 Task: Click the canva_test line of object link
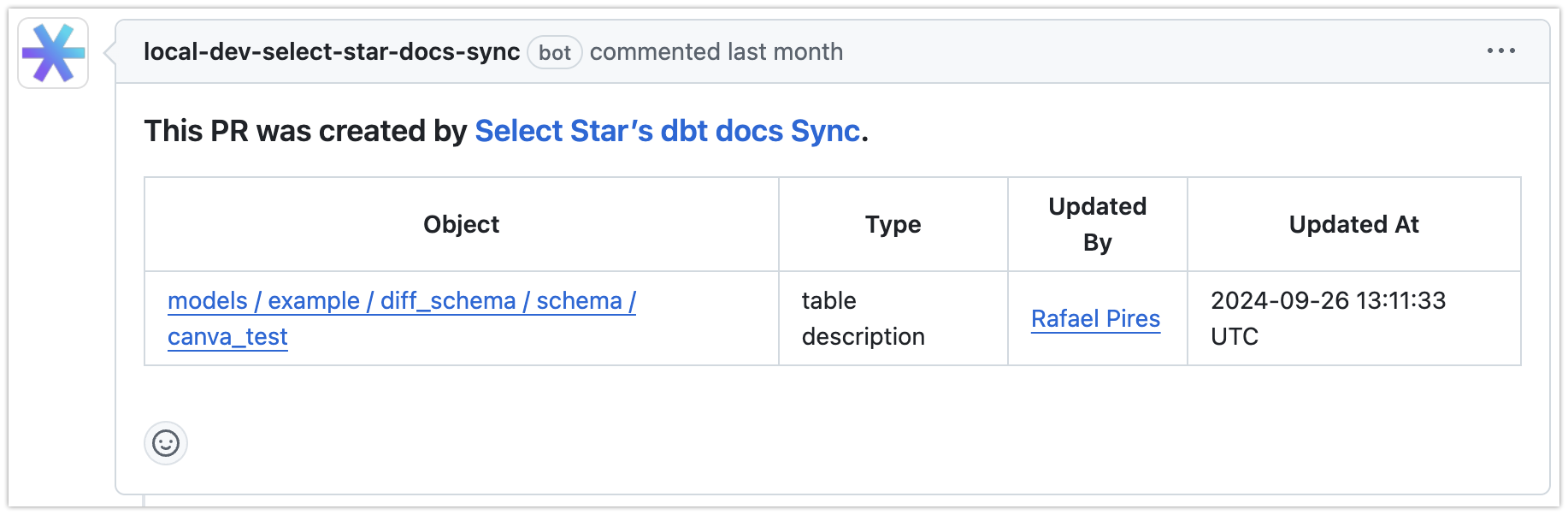tap(227, 337)
